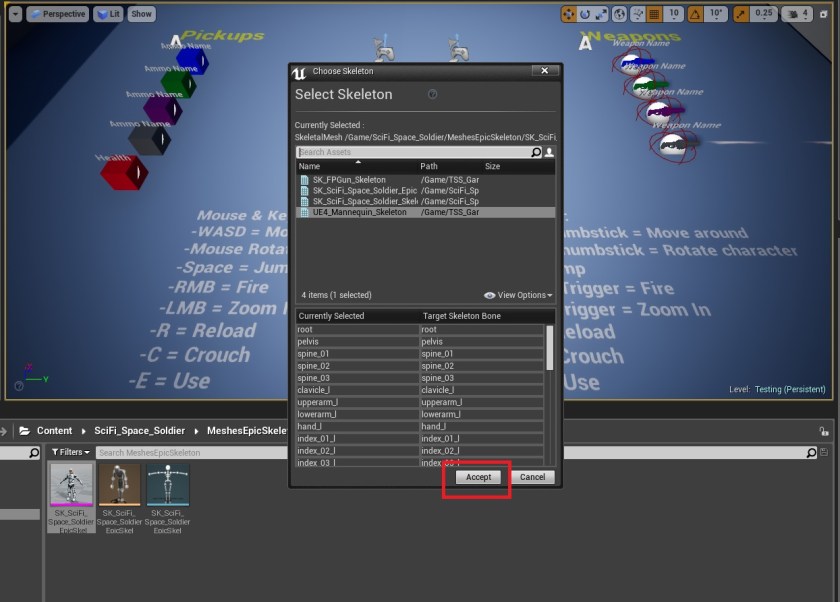Toggle scale snapping in viewport toolbar

pyautogui.click(x=739, y=13)
